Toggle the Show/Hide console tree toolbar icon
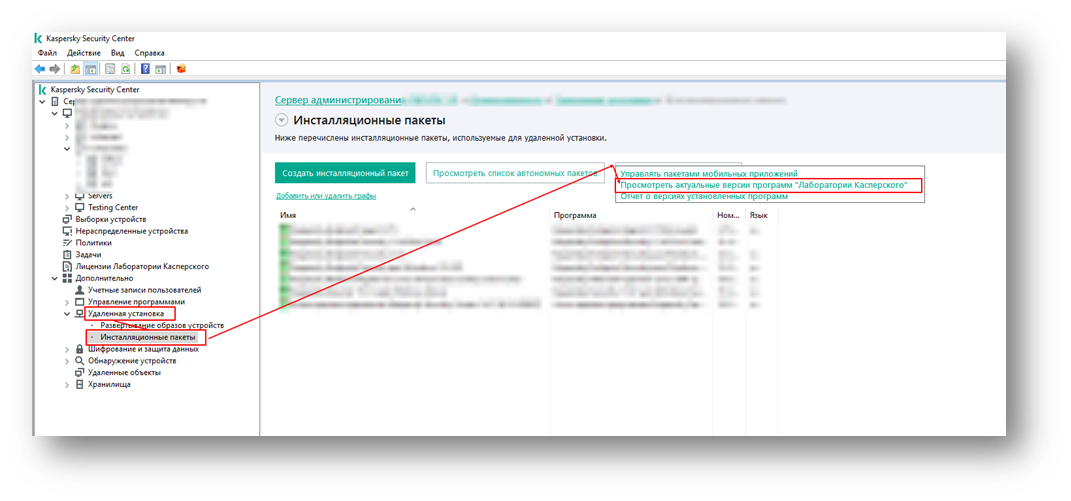Image resolution: width=1071 pixels, height=501 pixels. 90,69
